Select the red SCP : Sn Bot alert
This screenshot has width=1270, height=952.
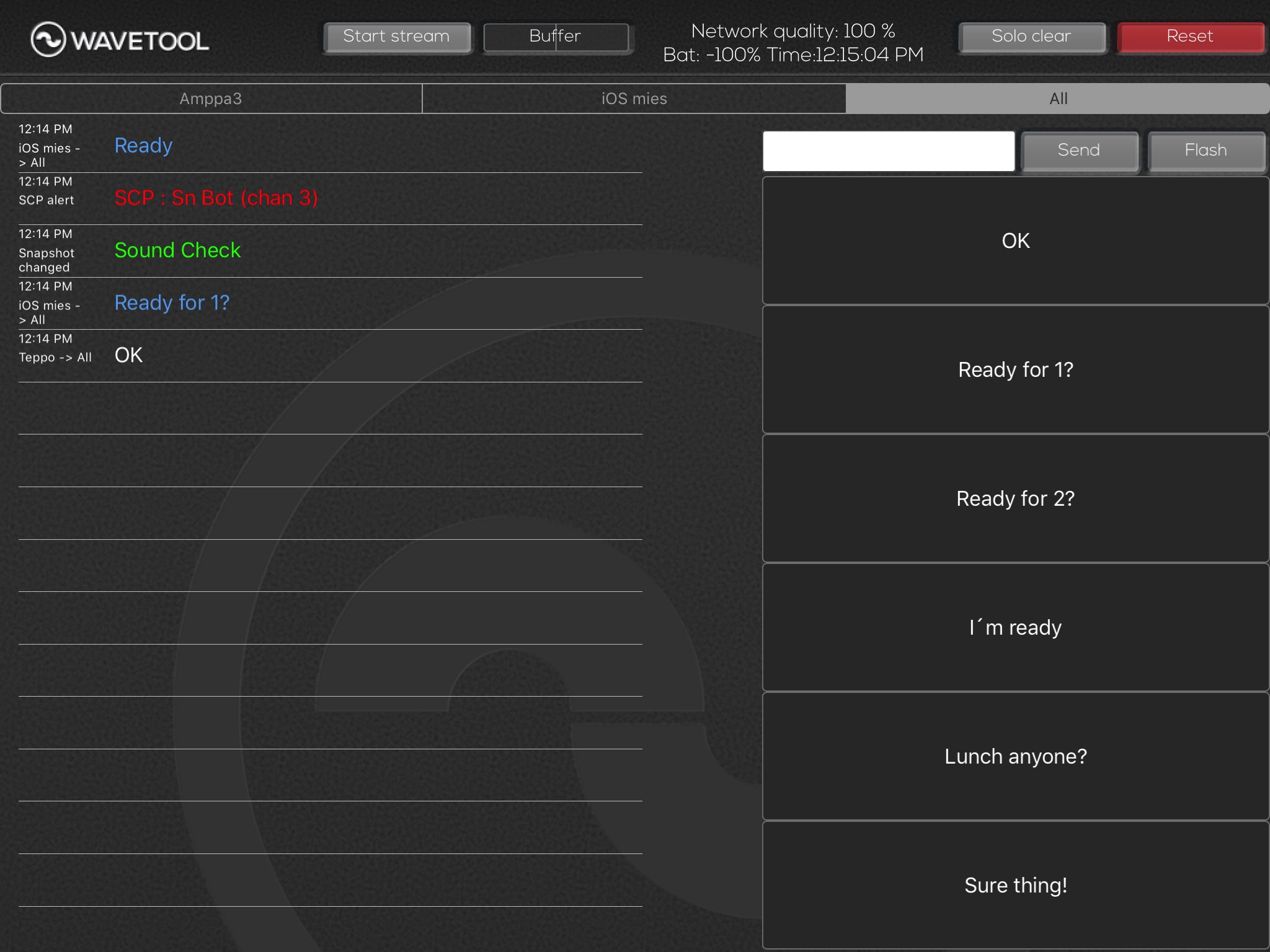point(216,198)
